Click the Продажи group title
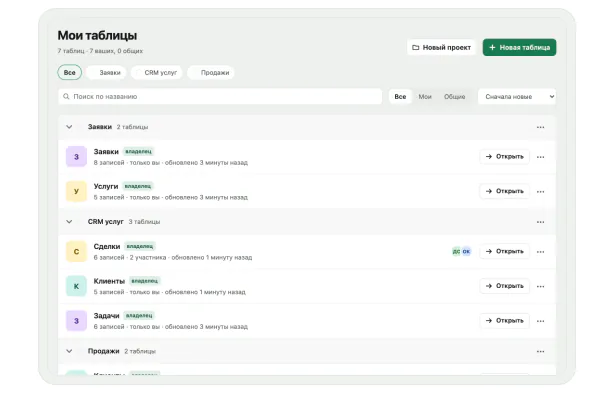This screenshot has height=398, width=612. pyautogui.click(x=103, y=351)
